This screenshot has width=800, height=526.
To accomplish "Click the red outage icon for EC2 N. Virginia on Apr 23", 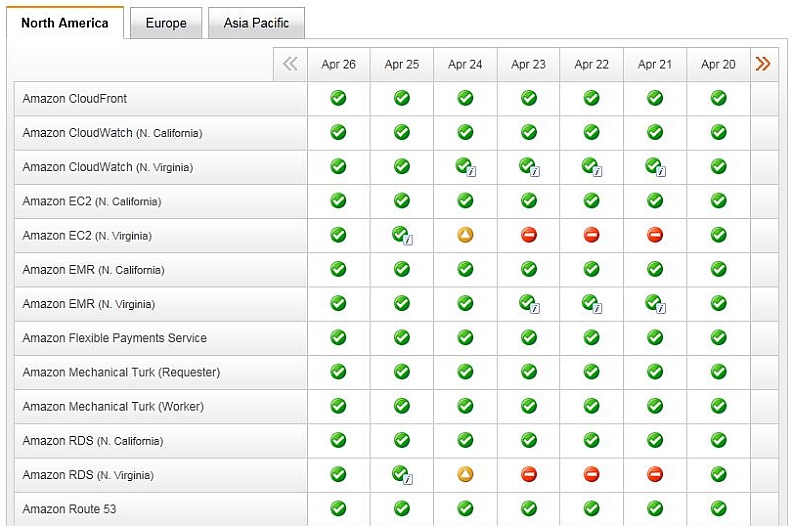I will coord(529,235).
